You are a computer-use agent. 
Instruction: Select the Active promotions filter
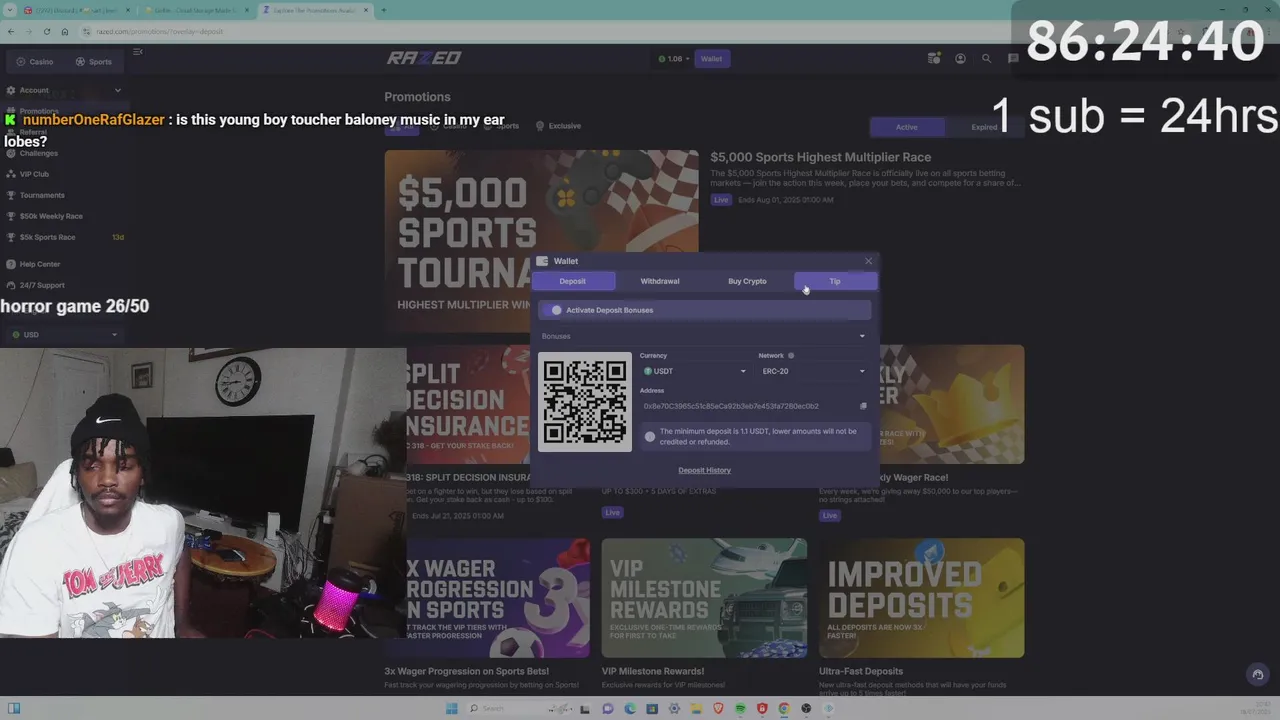(x=906, y=127)
